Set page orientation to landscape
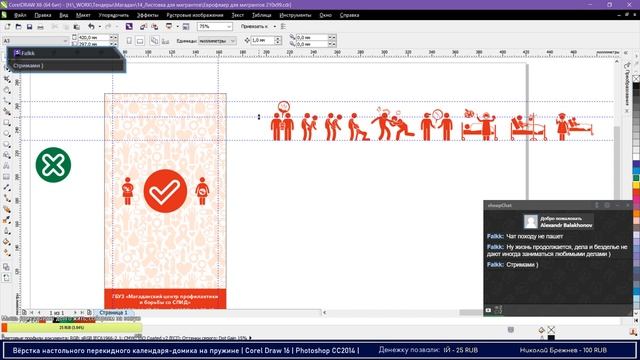This screenshot has height=360, width=640. pyautogui.click(x=140, y=41)
